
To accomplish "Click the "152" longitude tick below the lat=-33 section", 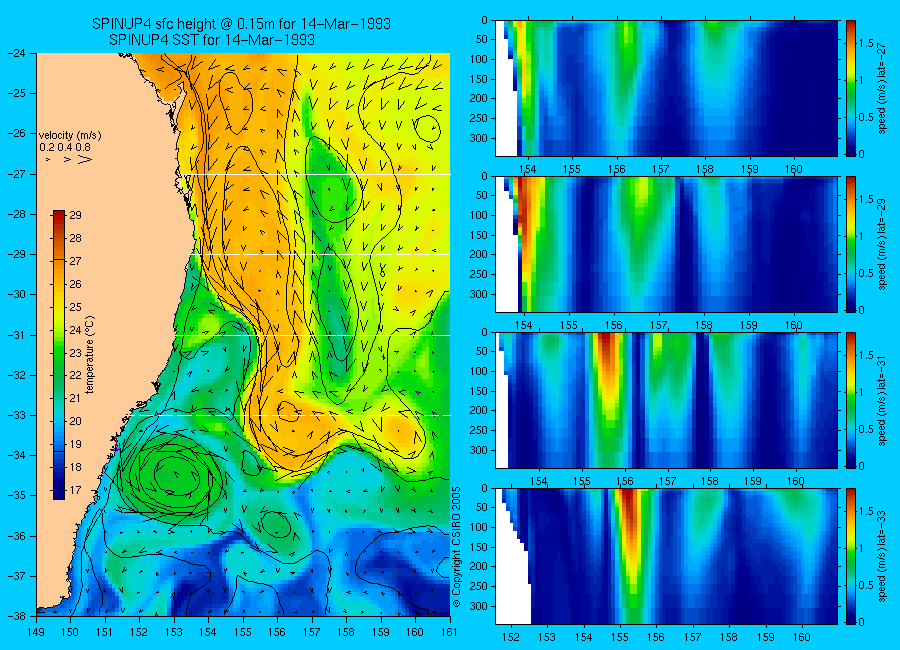I will pos(510,637).
